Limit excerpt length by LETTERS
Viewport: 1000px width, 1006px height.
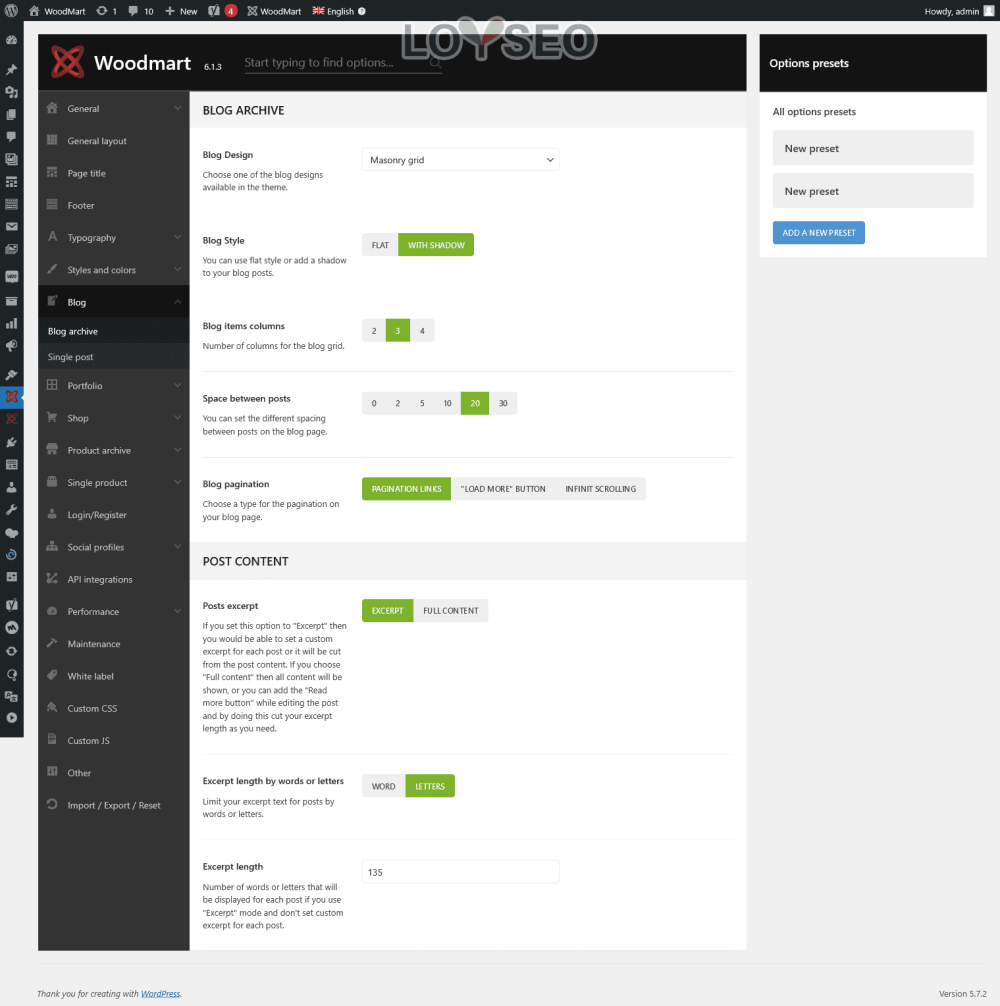[x=430, y=786]
